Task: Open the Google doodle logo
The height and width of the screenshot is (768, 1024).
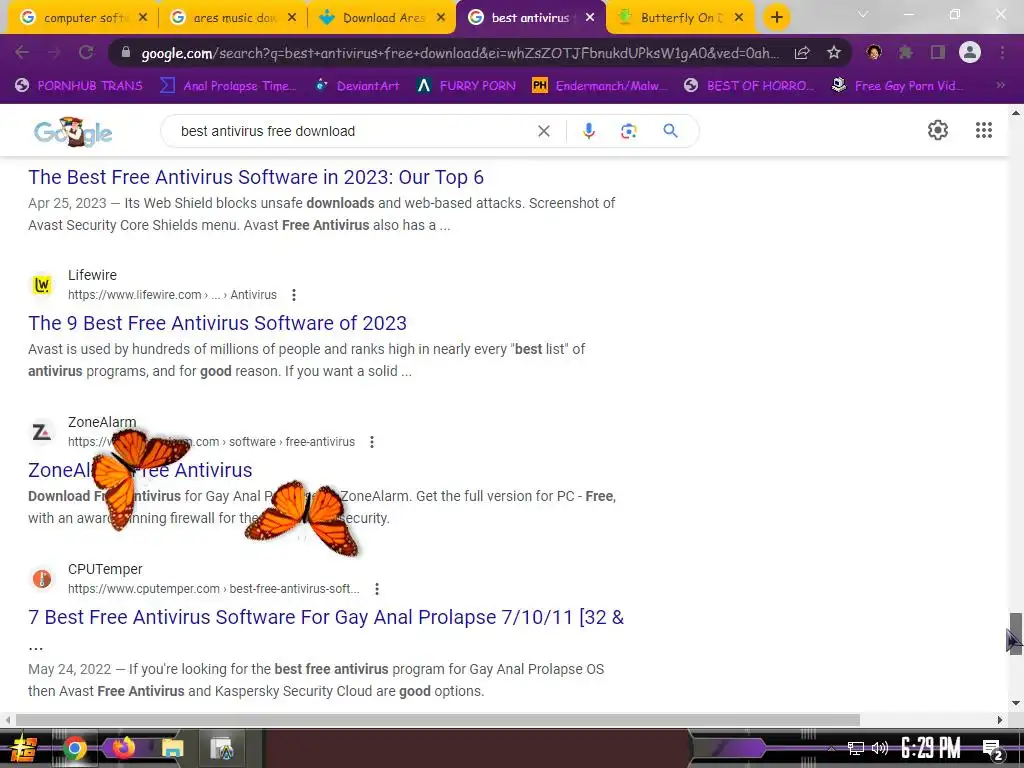Action: [72, 132]
